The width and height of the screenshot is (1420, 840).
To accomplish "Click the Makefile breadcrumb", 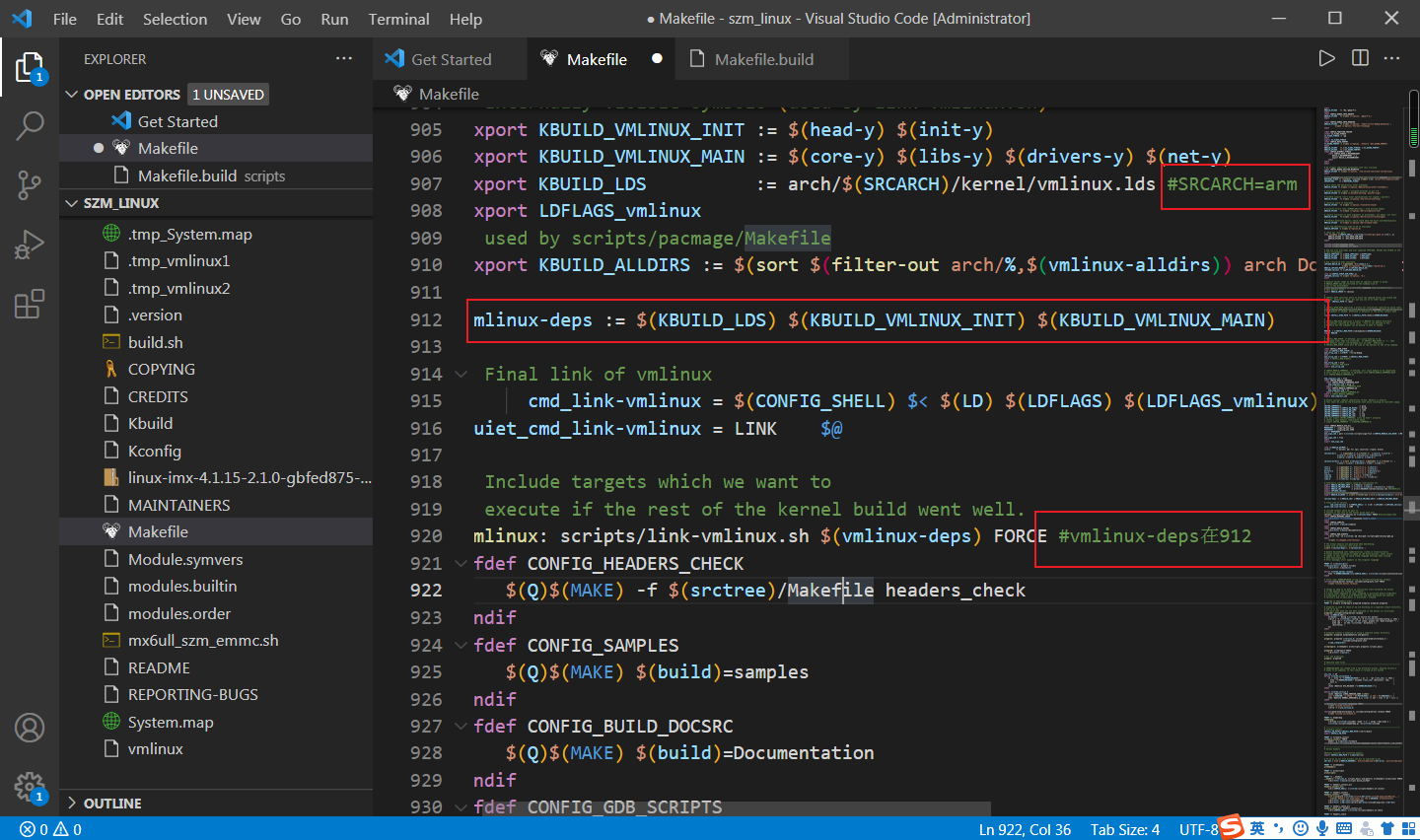I will 437,94.
